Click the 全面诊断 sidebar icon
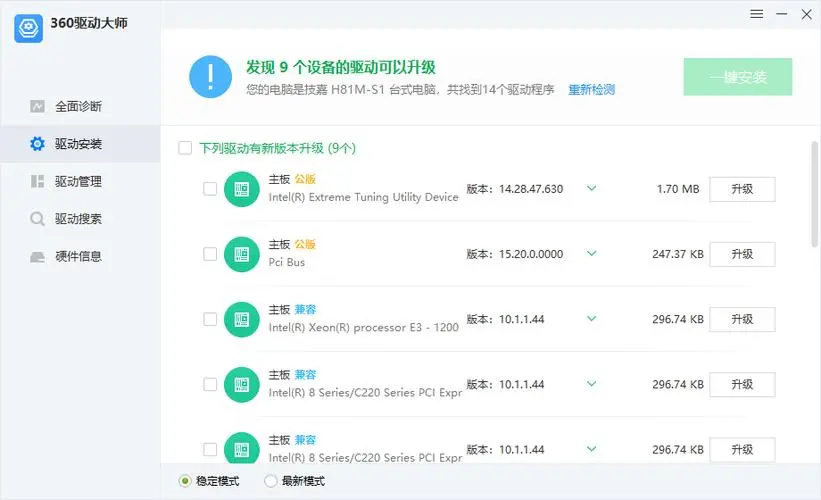 point(37,106)
